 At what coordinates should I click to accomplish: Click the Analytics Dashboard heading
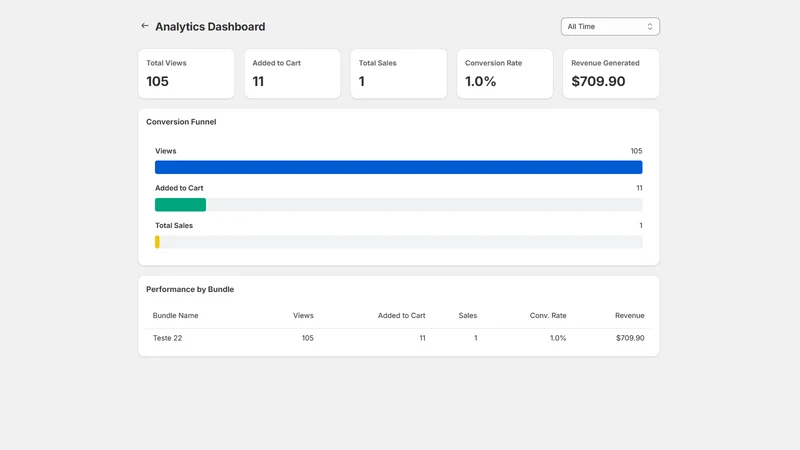(x=210, y=27)
